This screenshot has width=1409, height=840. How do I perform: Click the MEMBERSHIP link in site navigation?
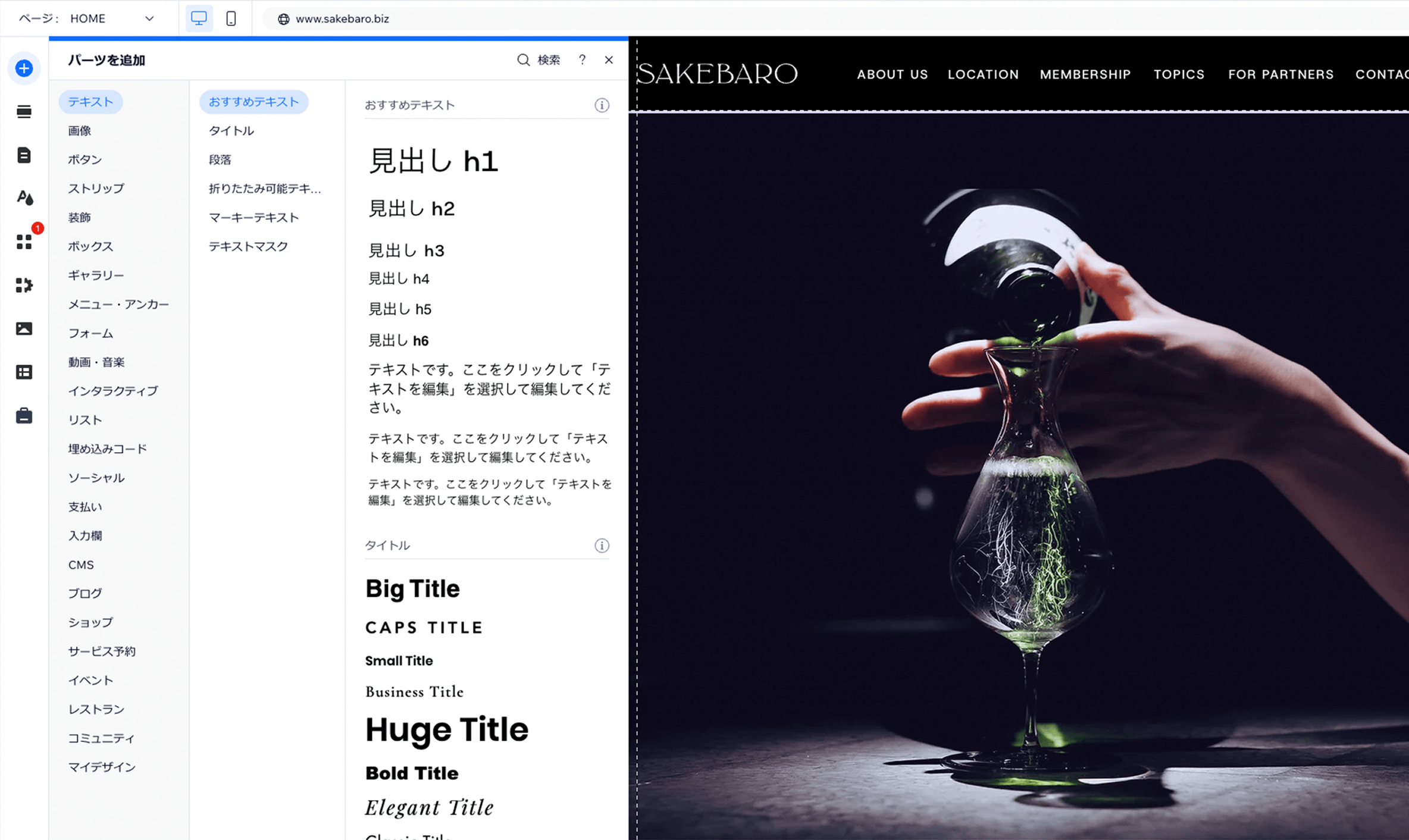tap(1085, 74)
